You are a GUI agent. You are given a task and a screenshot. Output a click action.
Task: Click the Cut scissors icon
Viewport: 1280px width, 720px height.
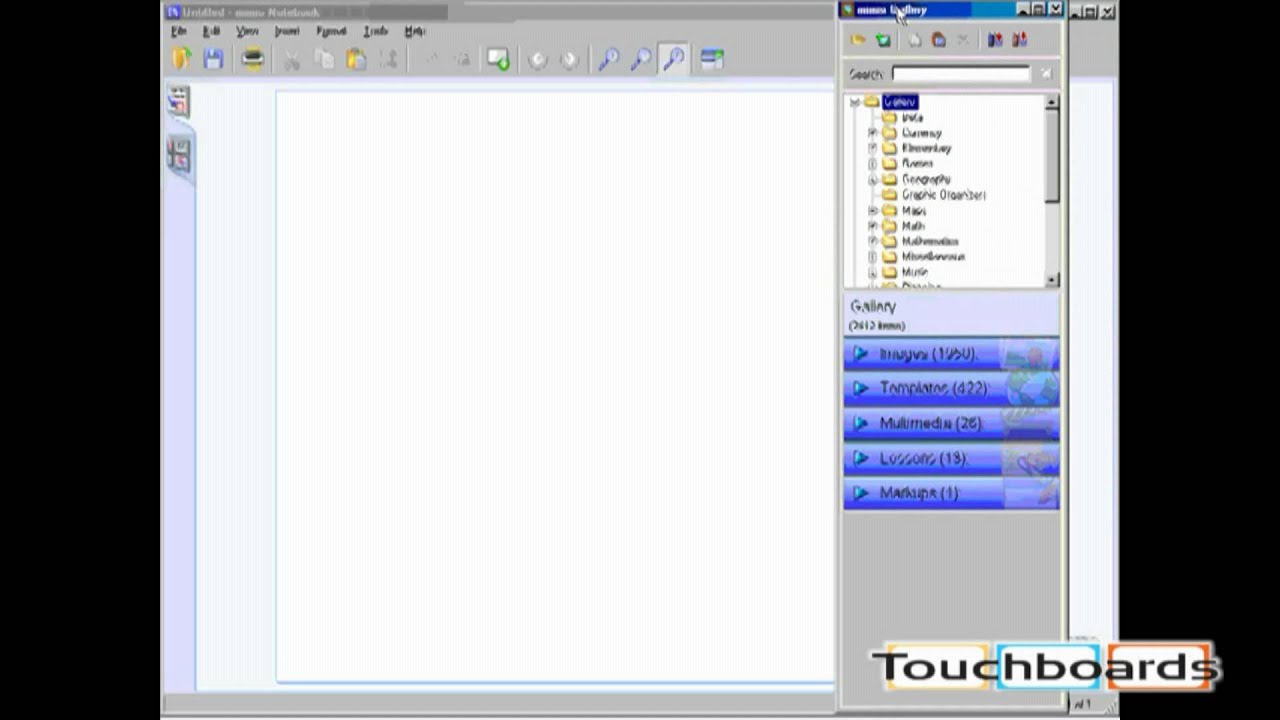pos(291,61)
